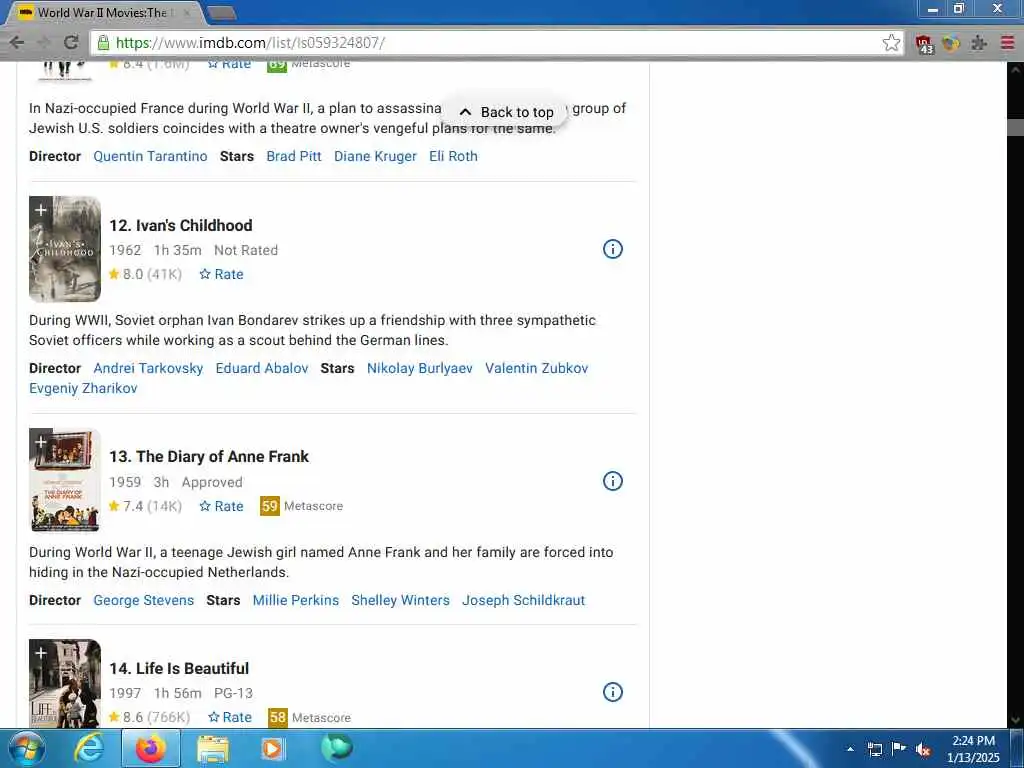Image resolution: width=1024 pixels, height=768 pixels.
Task: Open File Explorer from the taskbar
Action: pyautogui.click(x=213, y=748)
